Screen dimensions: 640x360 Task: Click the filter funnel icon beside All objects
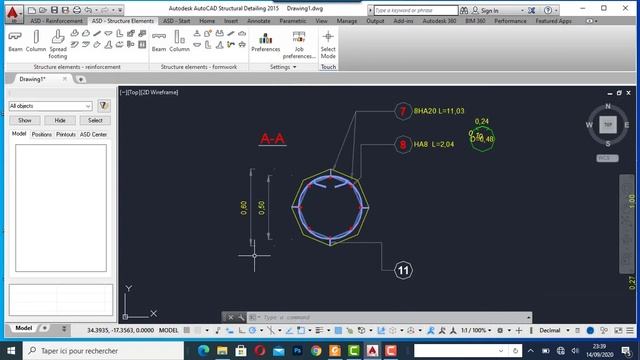104,106
